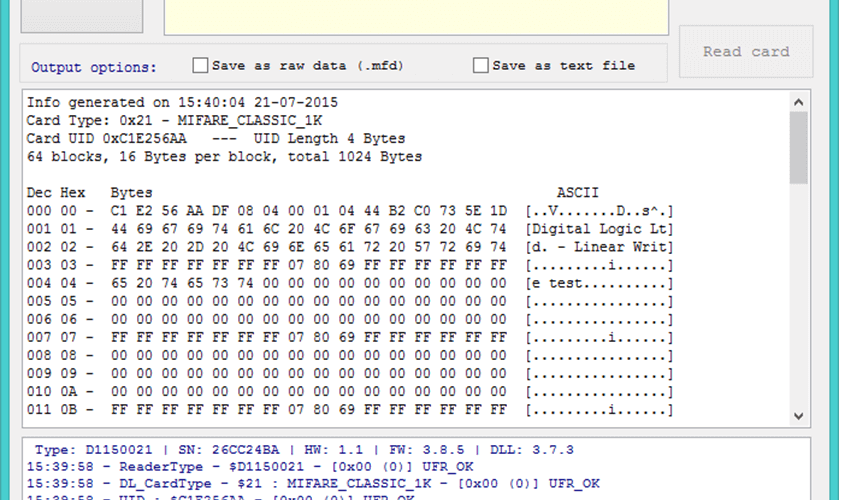Click the dump panel's vertical scrollbar thumb
The height and width of the screenshot is (500, 847).
click(798, 147)
